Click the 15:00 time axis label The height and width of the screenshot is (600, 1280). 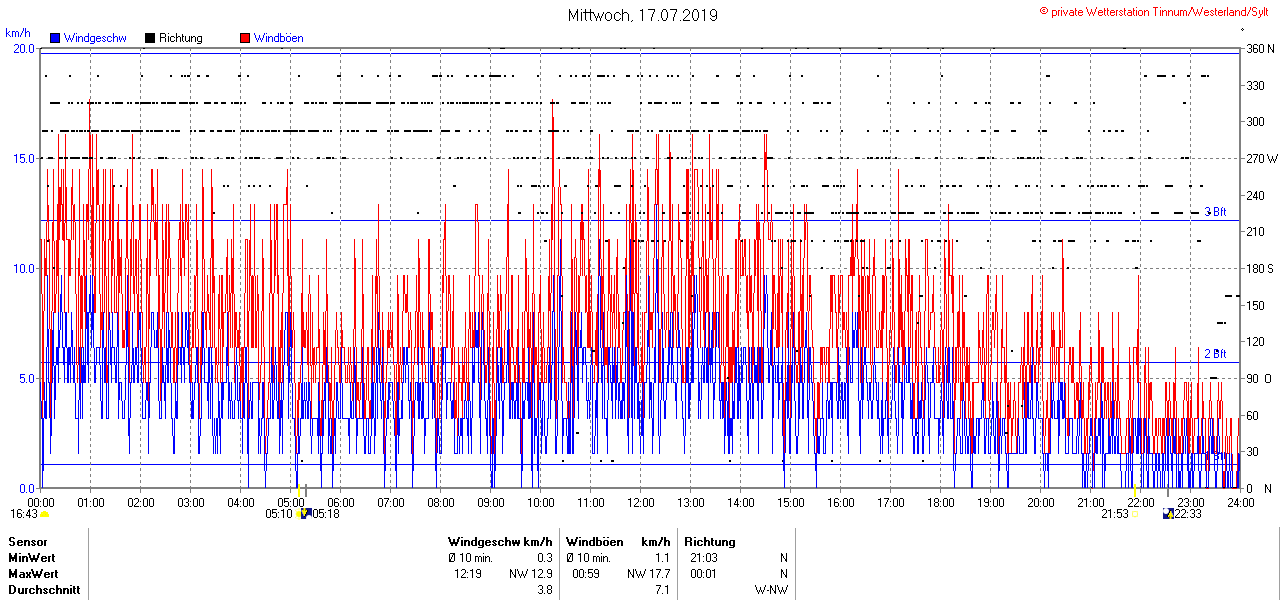791,502
